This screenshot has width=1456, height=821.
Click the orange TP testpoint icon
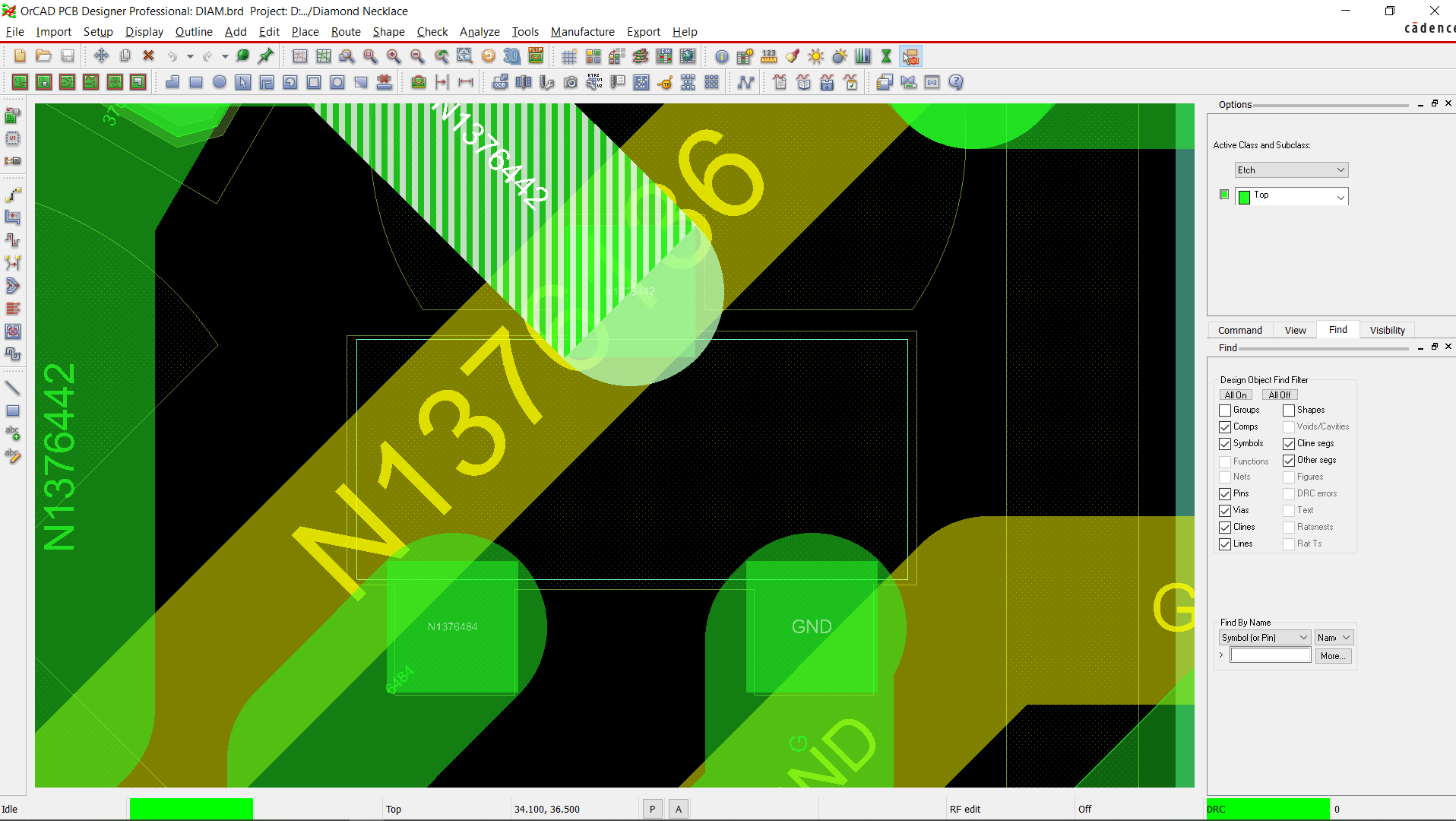[x=665, y=82]
